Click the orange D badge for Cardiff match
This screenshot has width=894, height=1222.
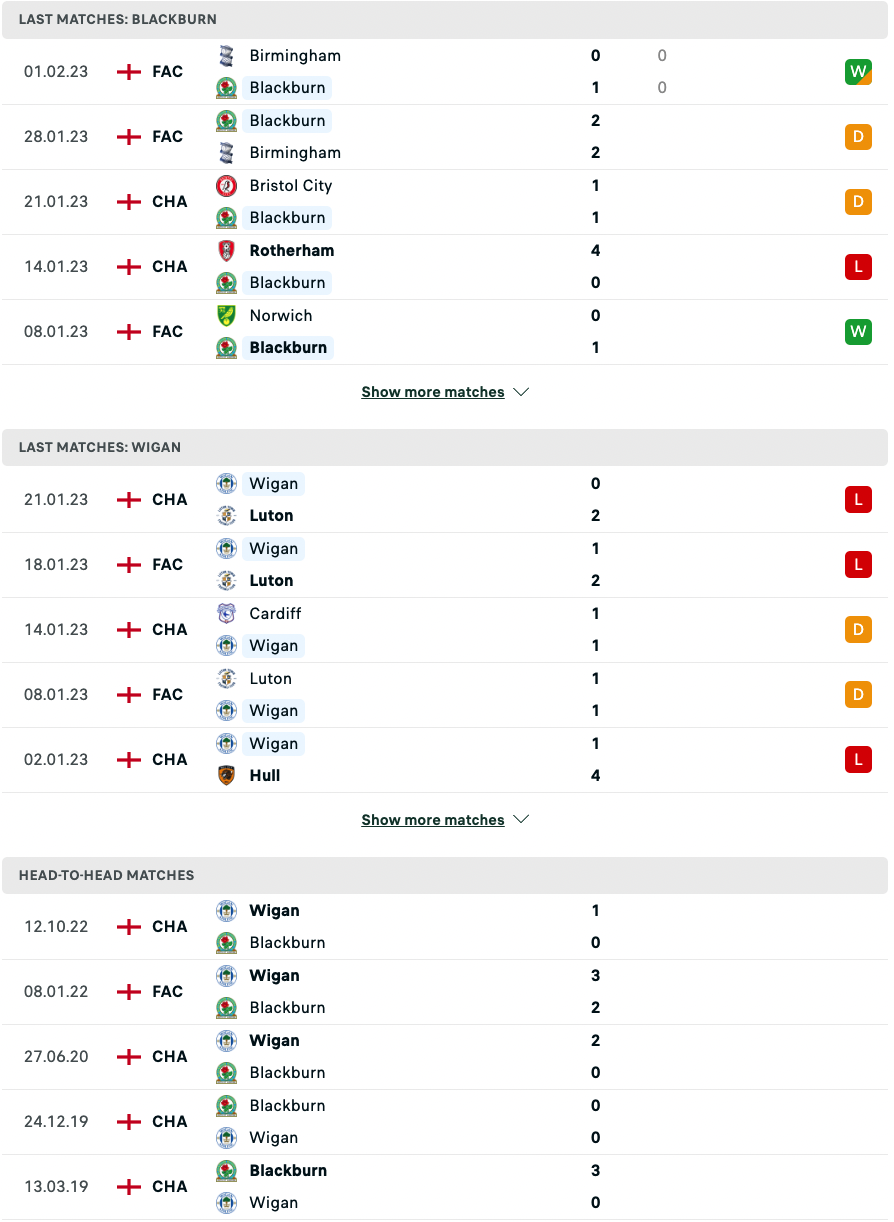pyautogui.click(x=858, y=630)
